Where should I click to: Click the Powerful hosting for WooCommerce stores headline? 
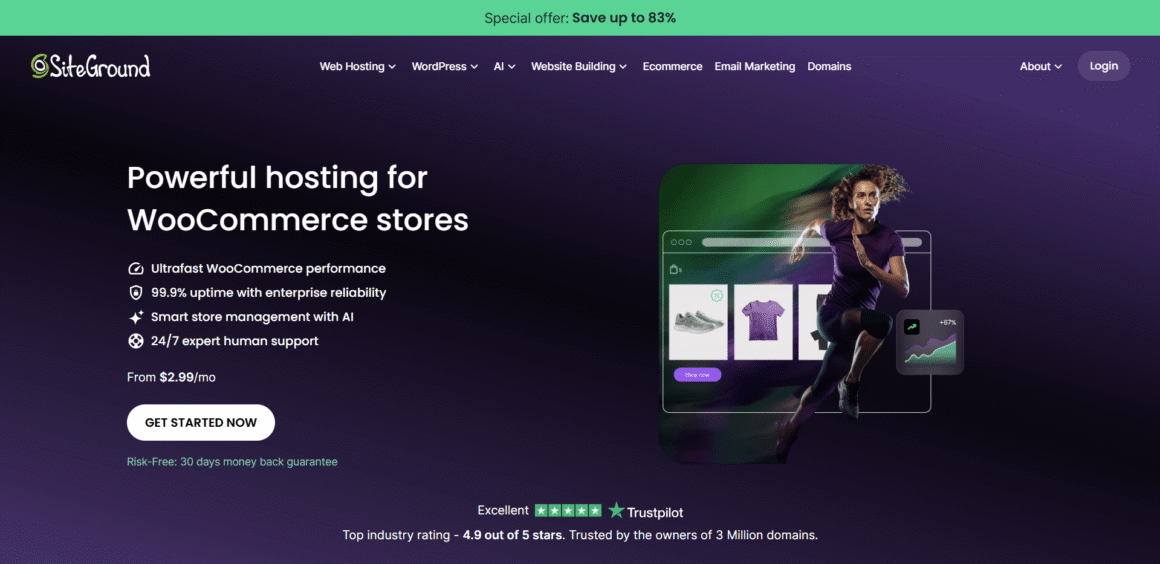tap(297, 199)
